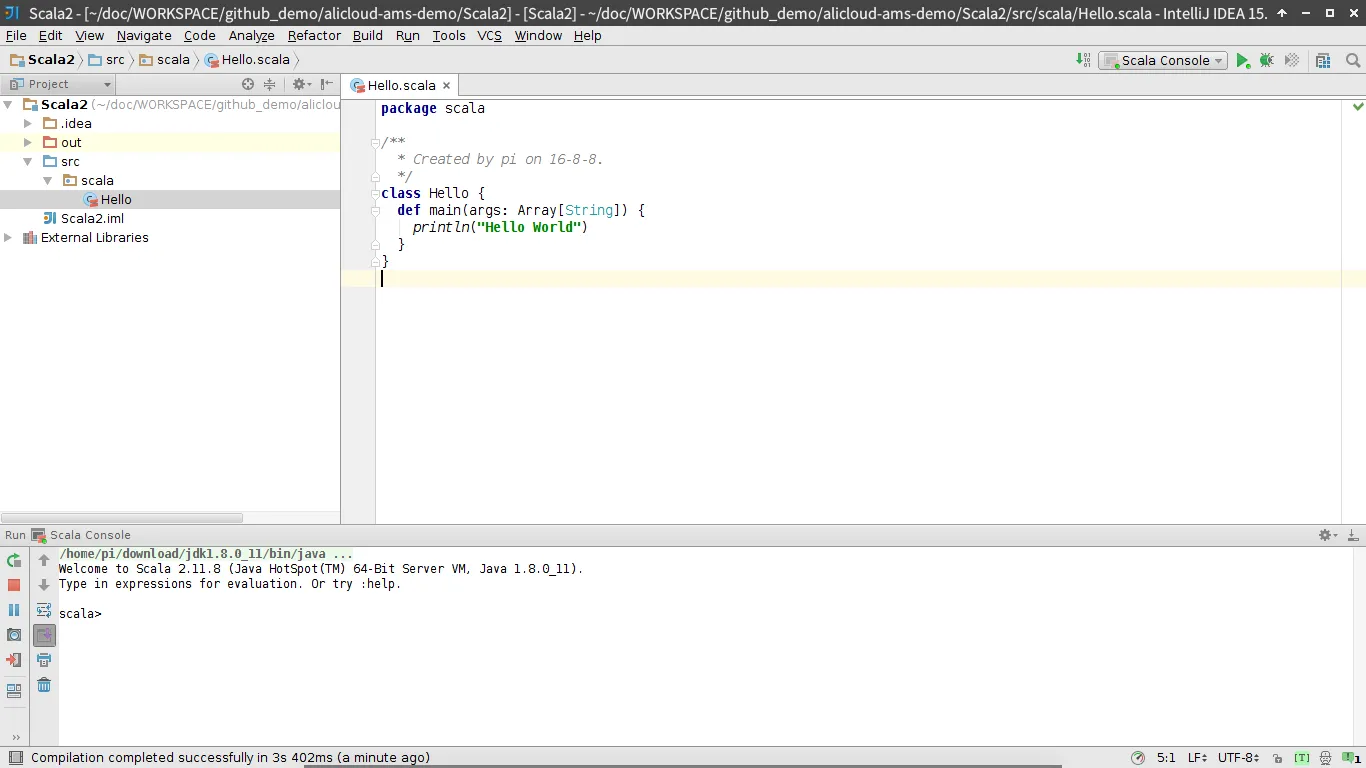1366x768 pixels.
Task: Open the event log notification icon
Action: point(1350,758)
